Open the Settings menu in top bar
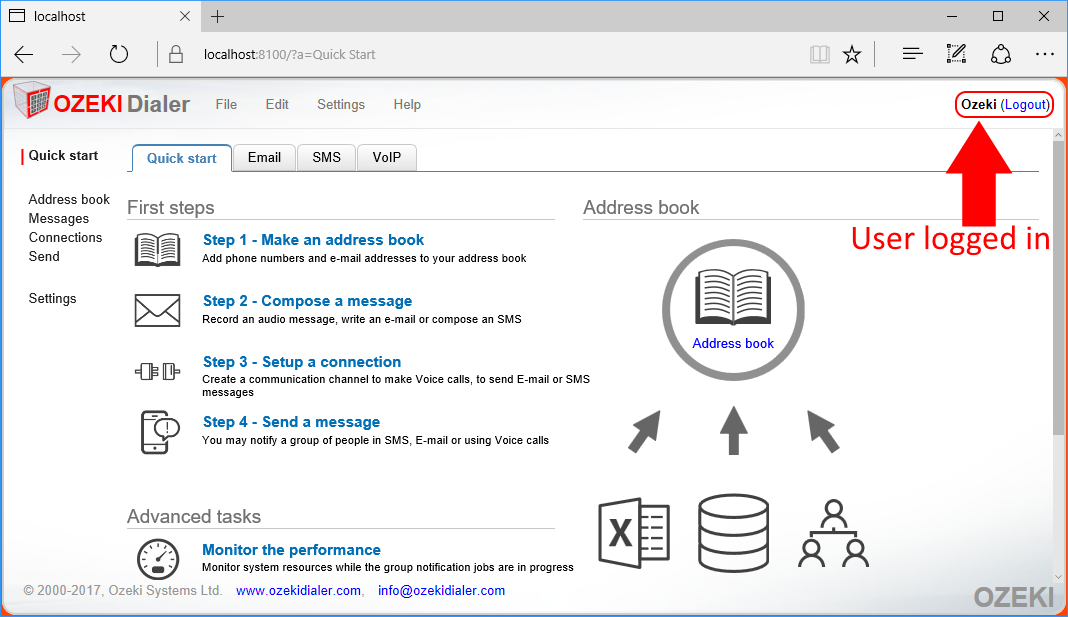 [341, 104]
